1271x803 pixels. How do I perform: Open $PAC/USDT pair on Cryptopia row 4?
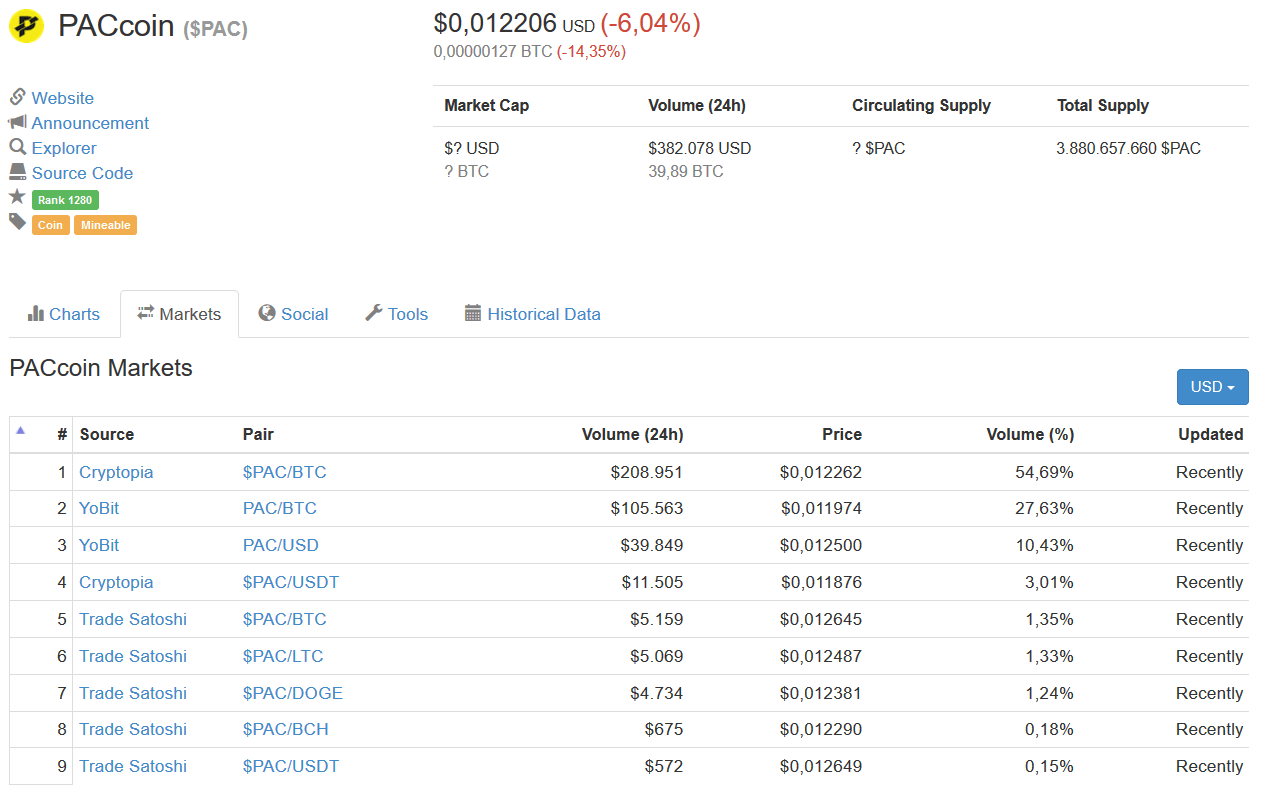tap(291, 582)
